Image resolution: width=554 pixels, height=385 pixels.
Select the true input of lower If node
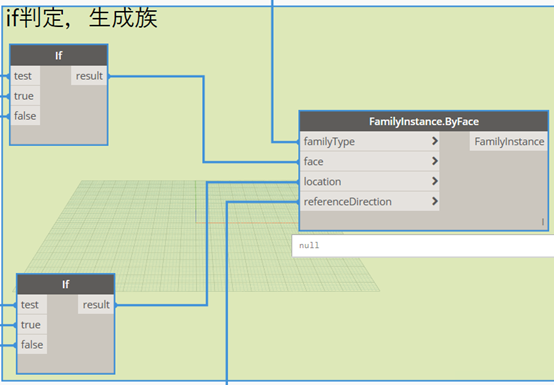point(32,325)
